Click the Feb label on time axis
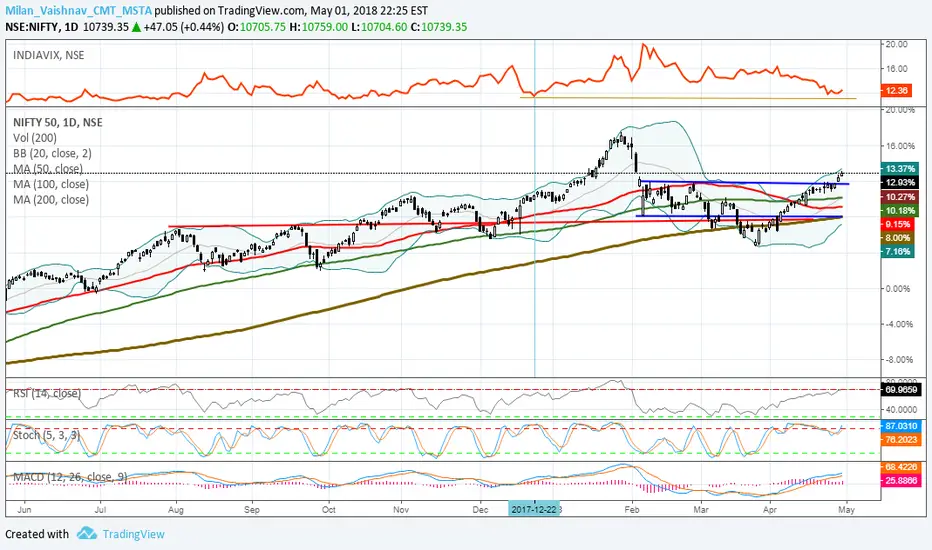Image resolution: width=932 pixels, height=550 pixels. pyautogui.click(x=632, y=510)
